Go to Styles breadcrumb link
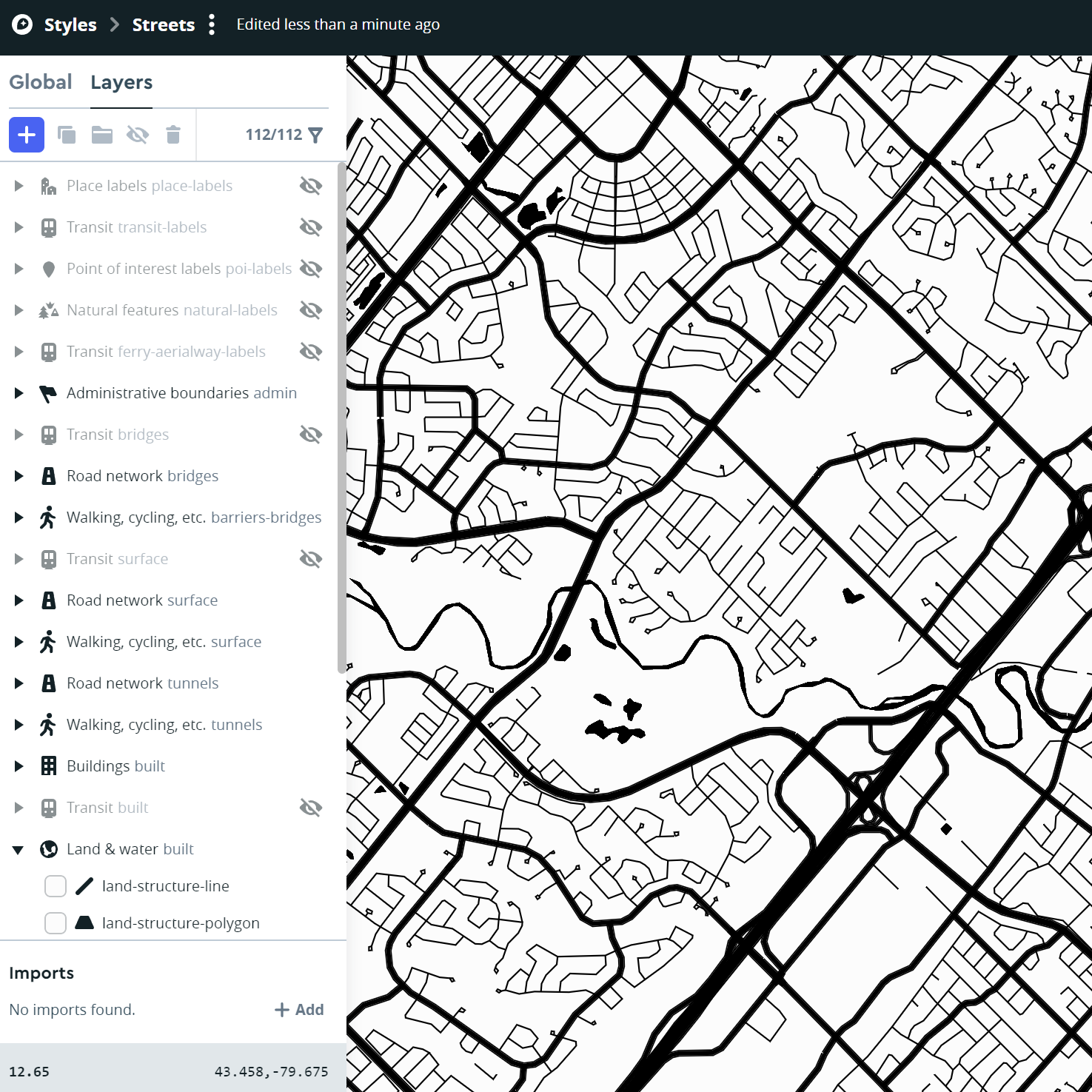Image resolution: width=1092 pixels, height=1092 pixels. pos(70,24)
